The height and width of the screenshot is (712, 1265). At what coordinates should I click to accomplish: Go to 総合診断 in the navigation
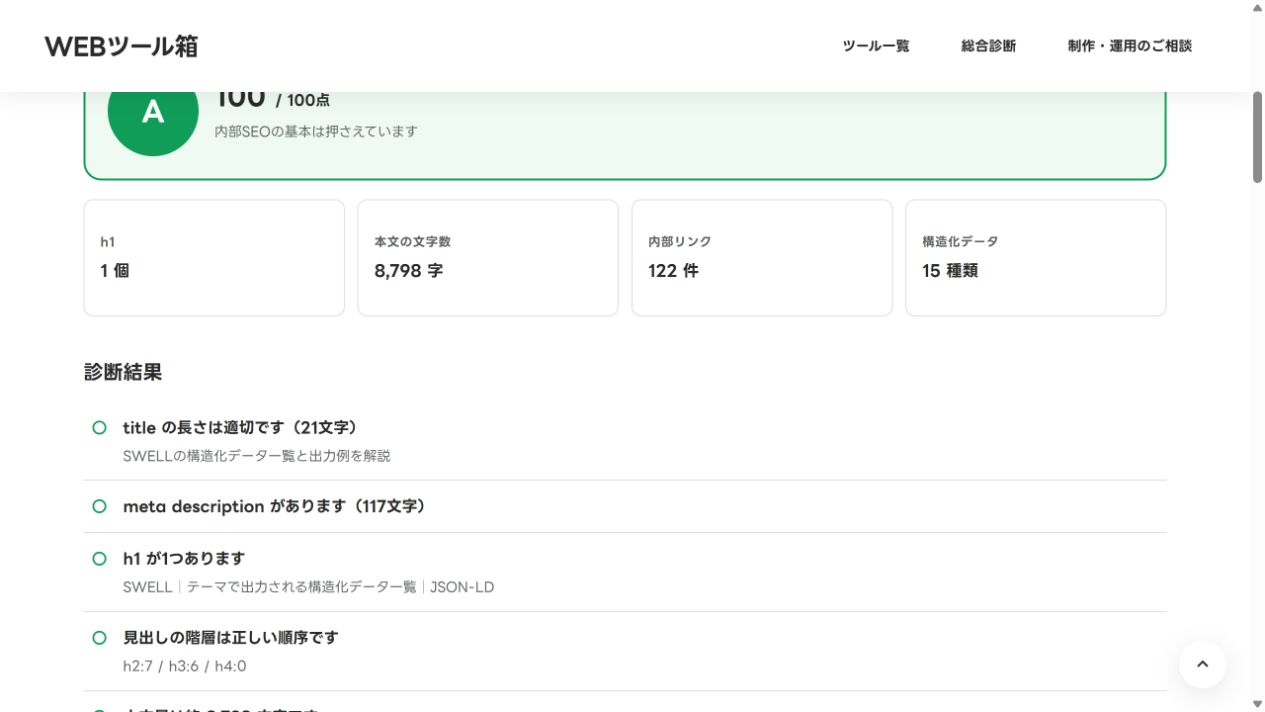click(x=988, y=46)
